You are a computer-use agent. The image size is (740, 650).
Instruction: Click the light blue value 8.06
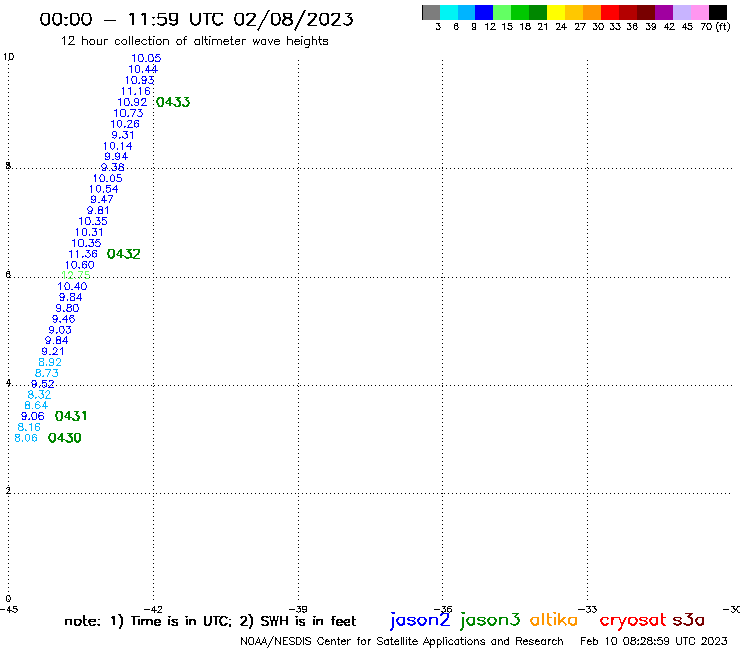(26, 438)
